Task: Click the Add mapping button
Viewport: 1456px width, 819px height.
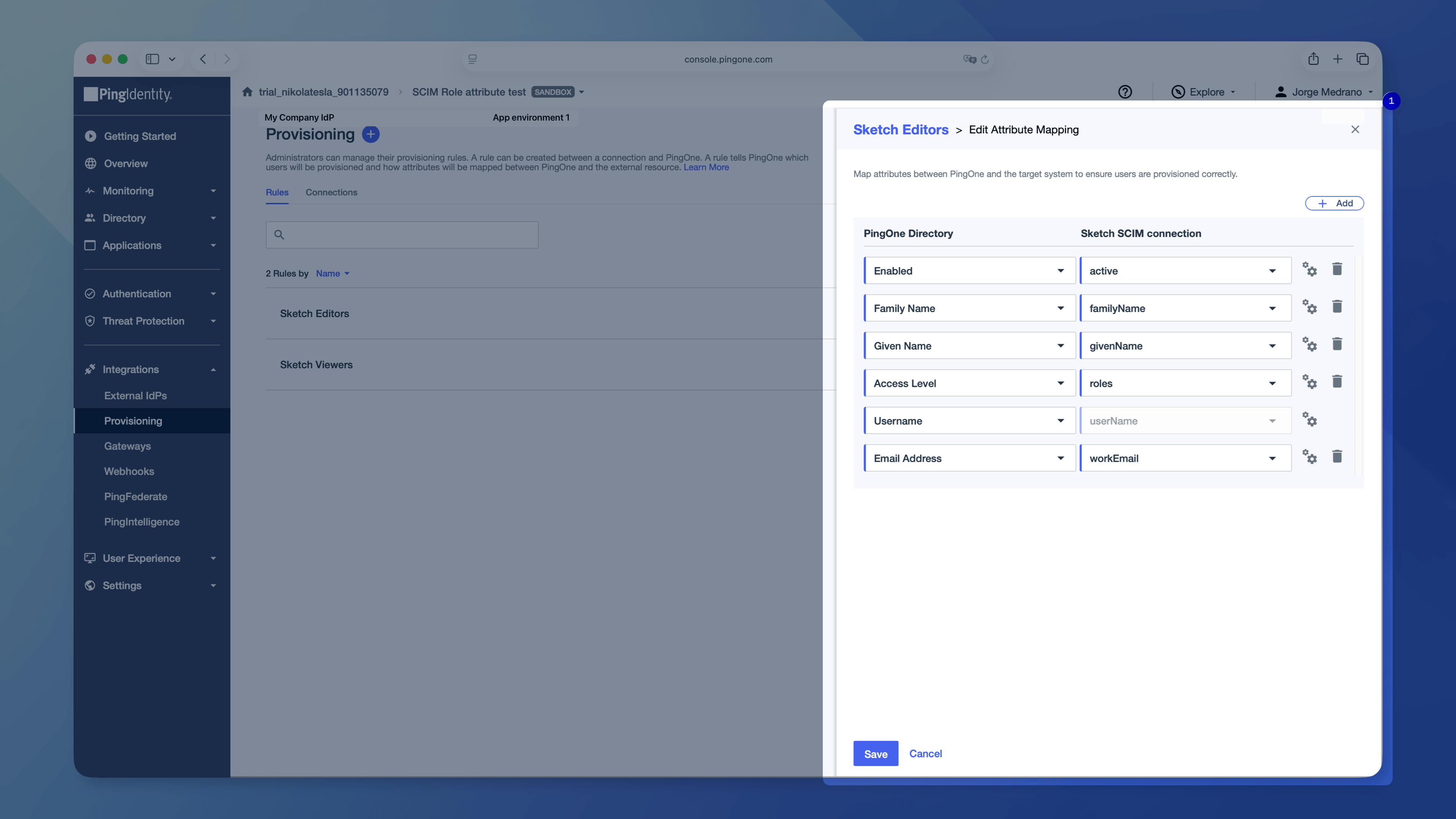Action: [x=1334, y=204]
